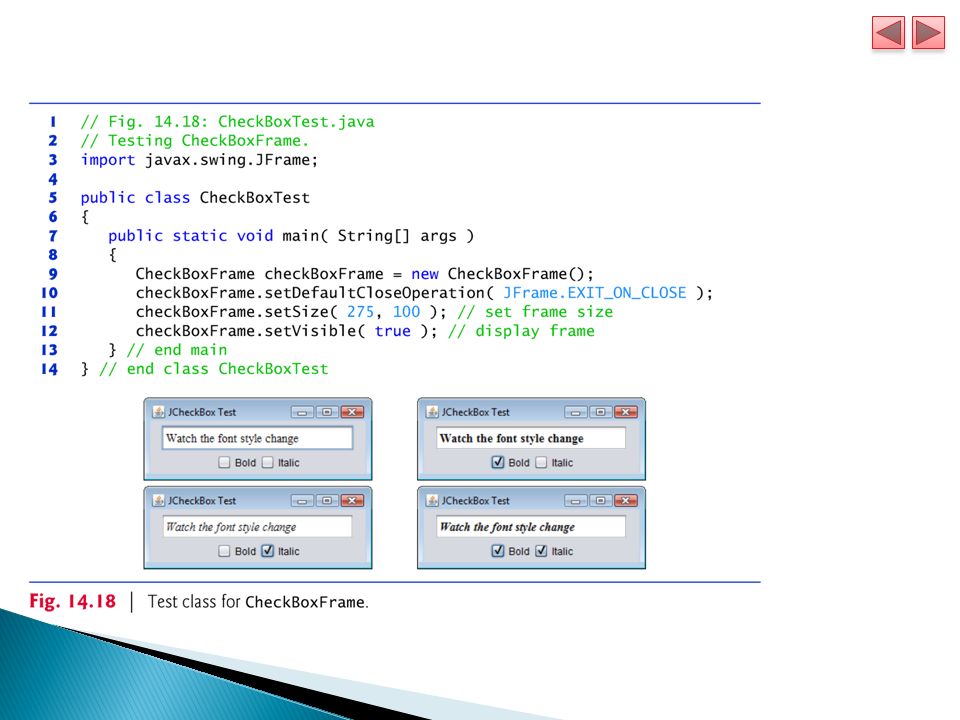The width and height of the screenshot is (960, 720).
Task: Click the bold 'Watch the font style change' field
Action: 531,438
